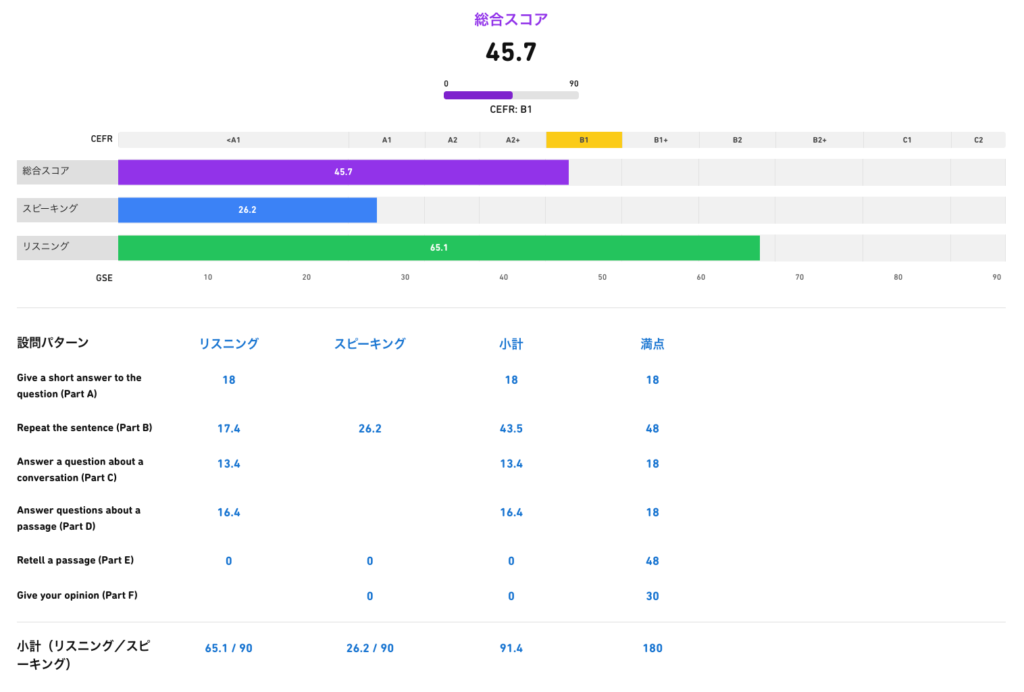
Task: Click the リスニング column header in table
Action: pyautogui.click(x=228, y=344)
